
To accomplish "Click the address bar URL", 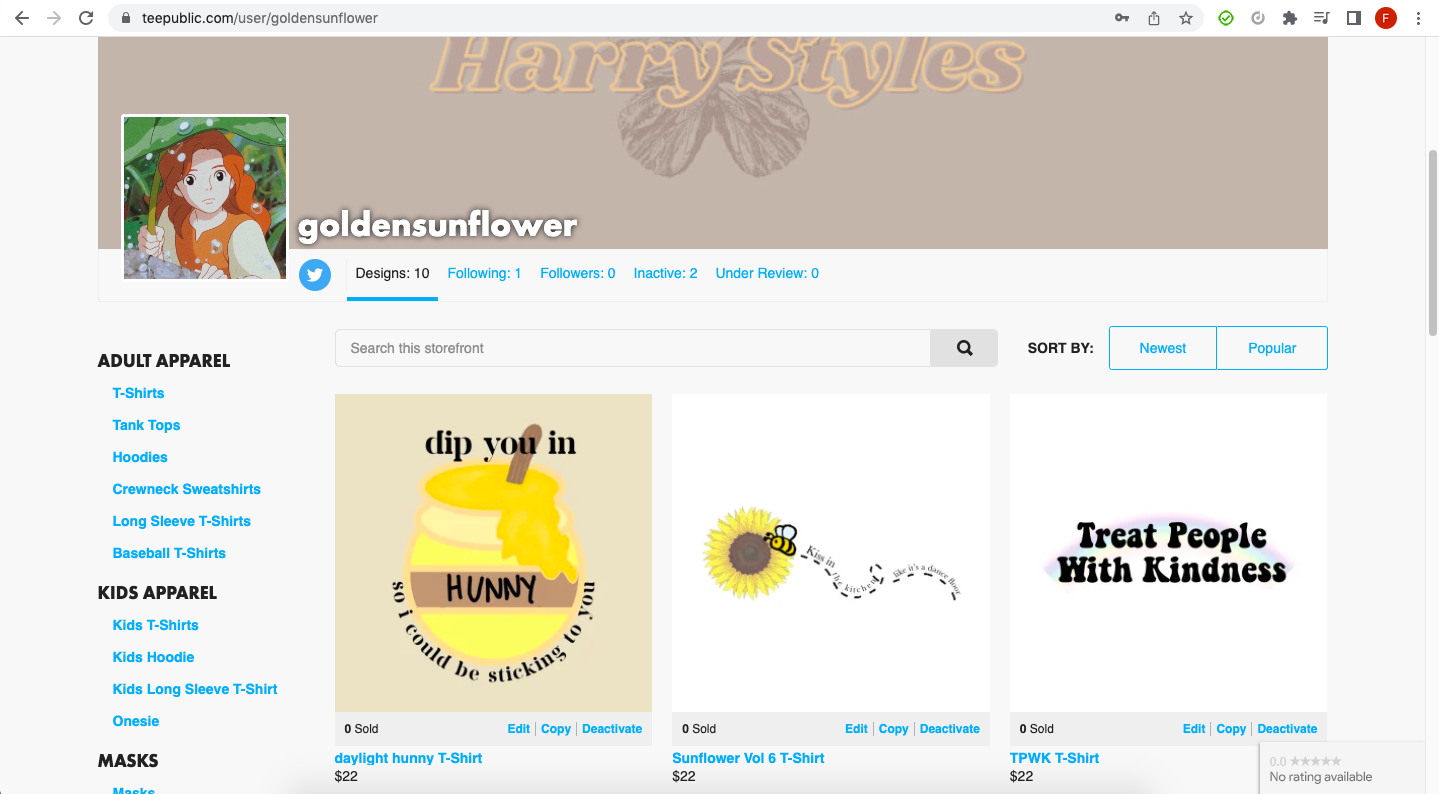I will tap(260, 18).
